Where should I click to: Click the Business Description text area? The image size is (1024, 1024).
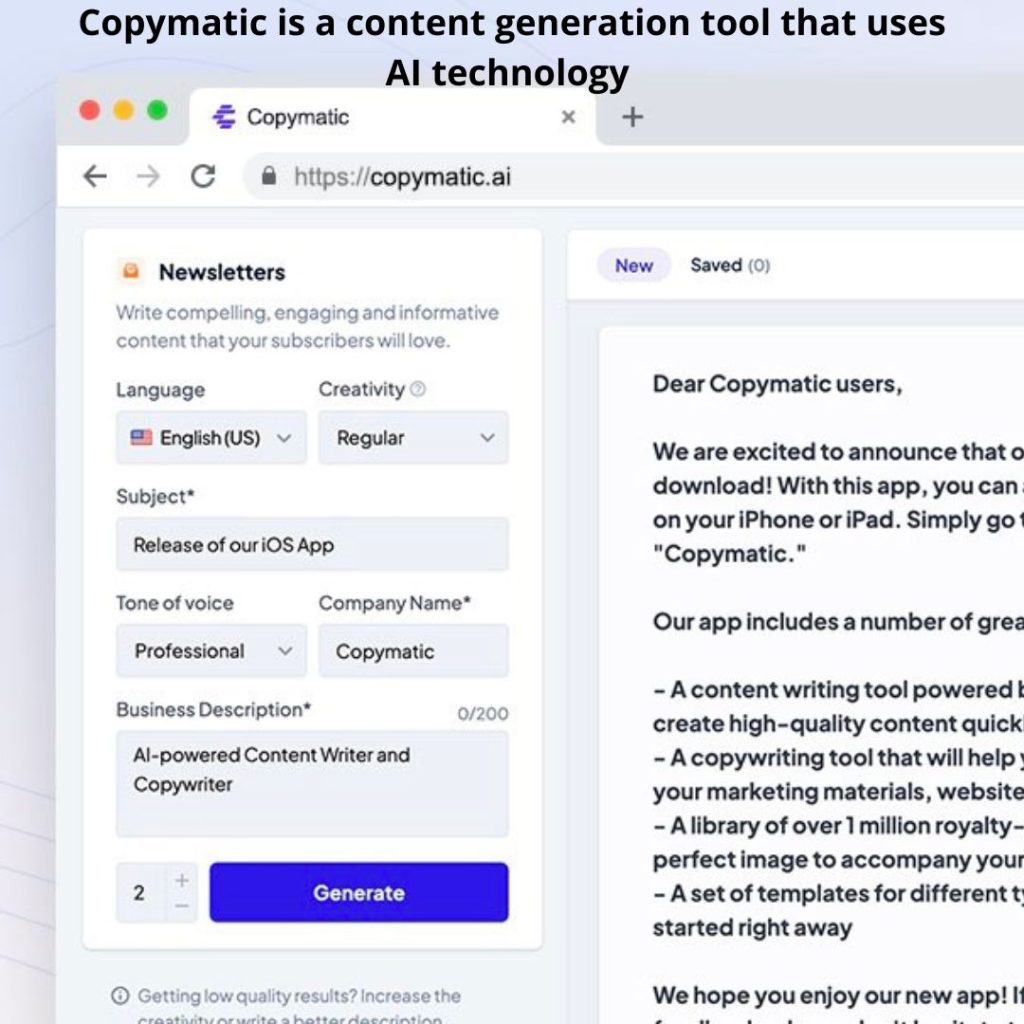tap(312, 784)
